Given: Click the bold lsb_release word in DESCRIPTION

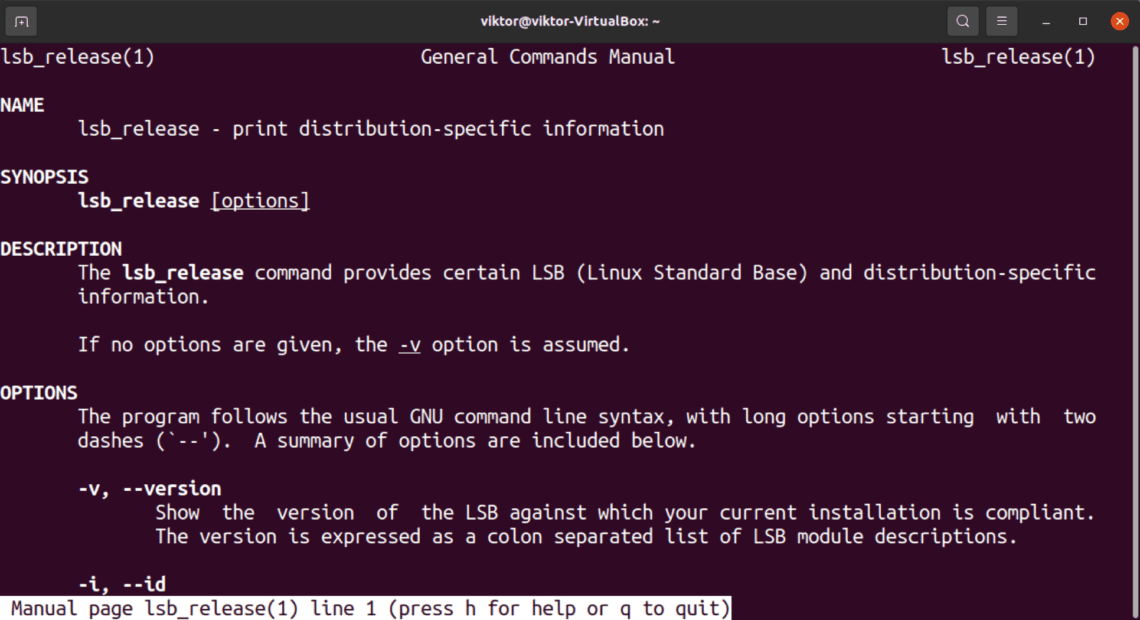Looking at the screenshot, I should pyautogui.click(x=182, y=272).
